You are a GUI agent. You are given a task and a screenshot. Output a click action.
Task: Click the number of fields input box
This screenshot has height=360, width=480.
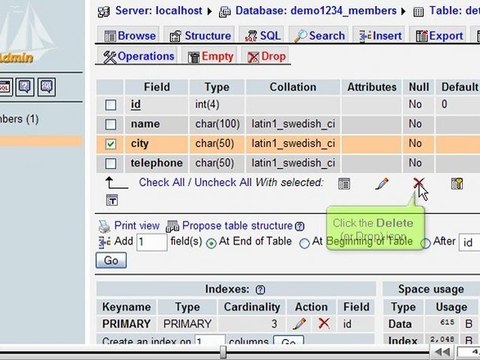[152, 242]
